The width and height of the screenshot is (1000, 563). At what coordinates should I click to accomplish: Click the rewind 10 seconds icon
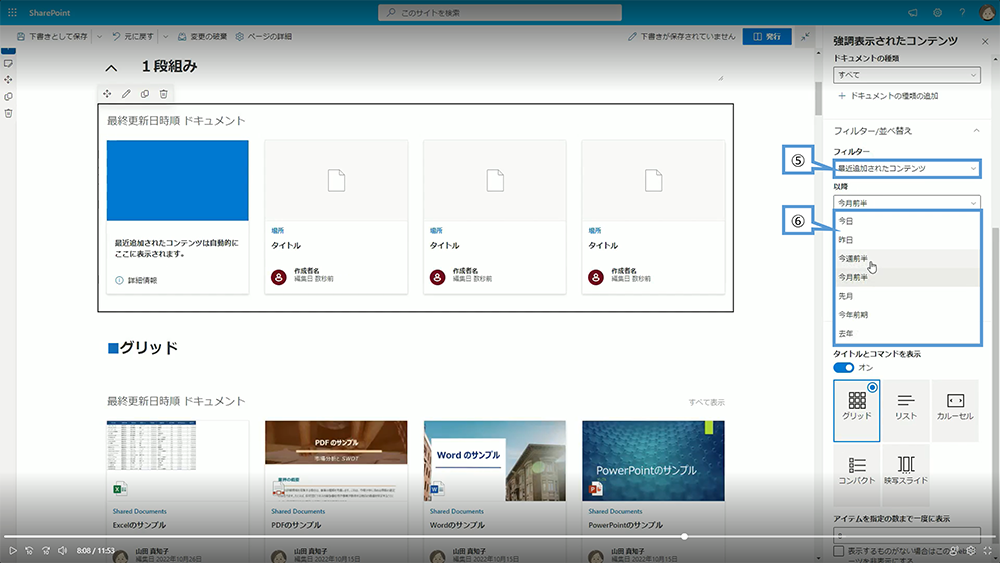(x=29, y=550)
